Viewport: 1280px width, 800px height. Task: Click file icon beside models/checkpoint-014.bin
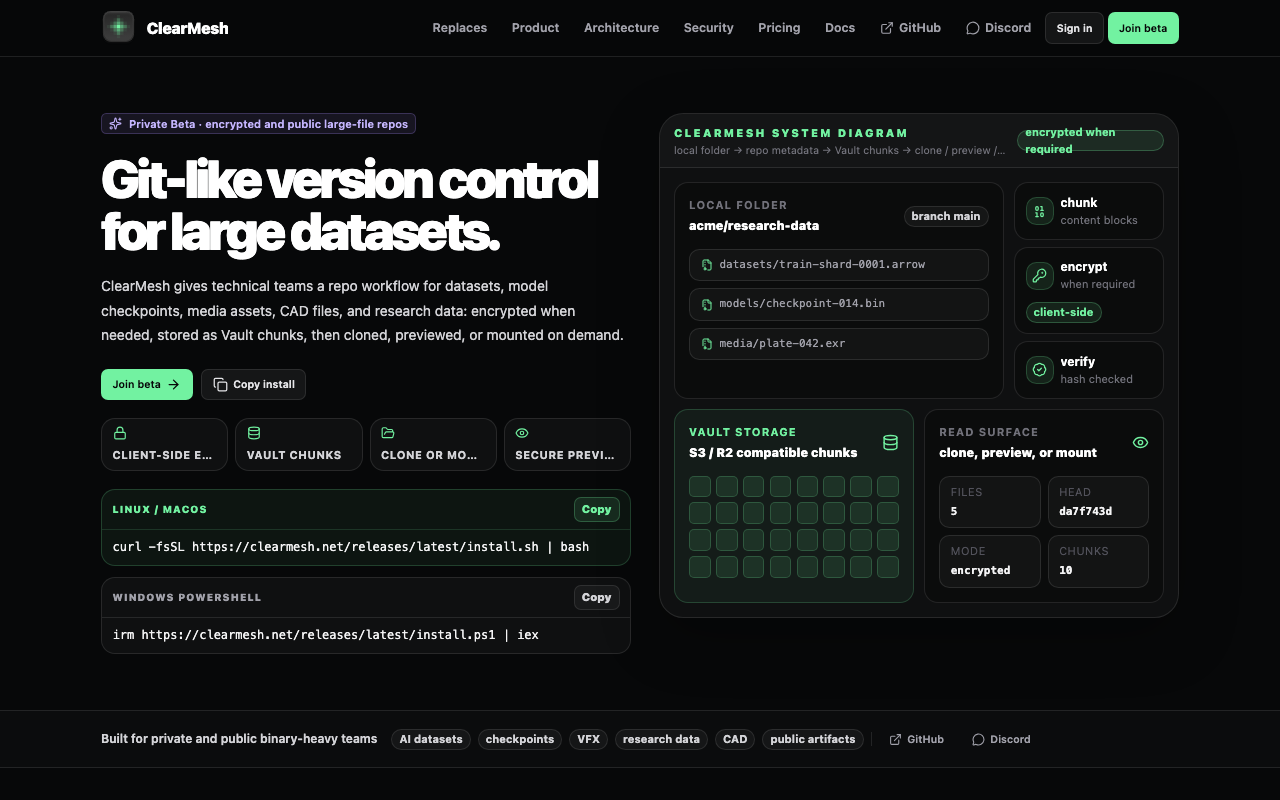pyautogui.click(x=708, y=304)
